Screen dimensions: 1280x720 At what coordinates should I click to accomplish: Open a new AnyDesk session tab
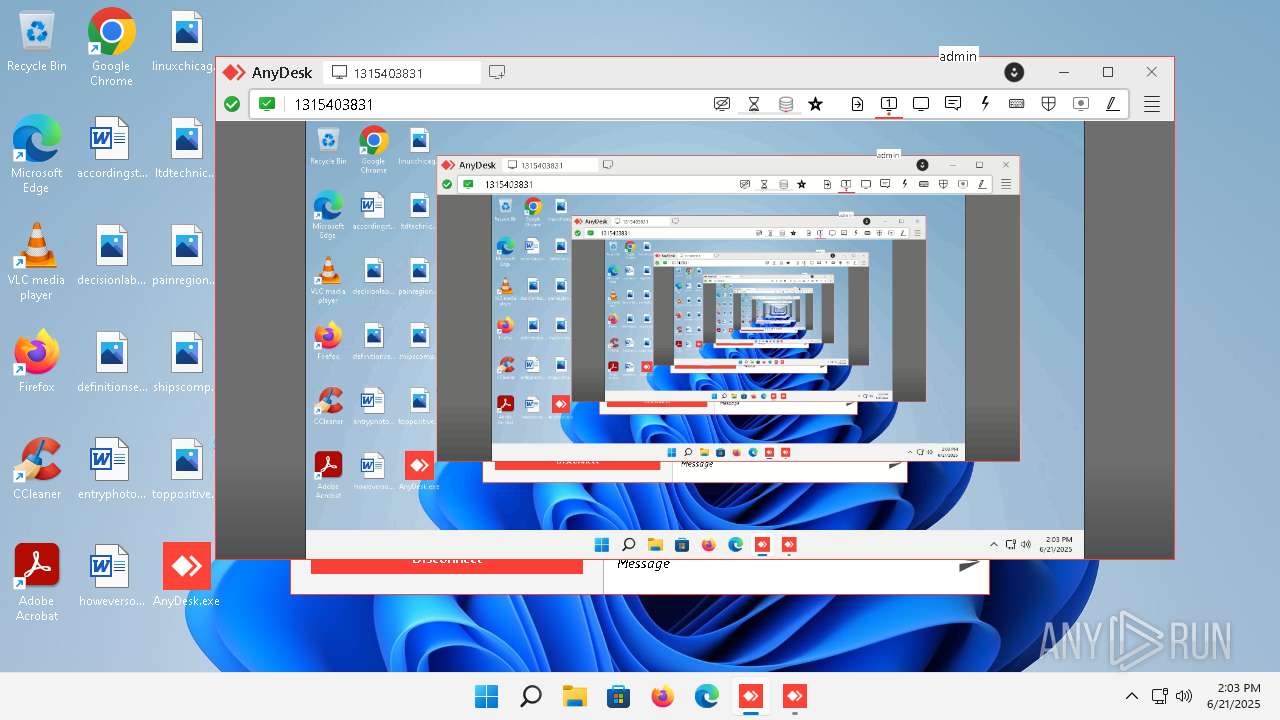[497, 72]
